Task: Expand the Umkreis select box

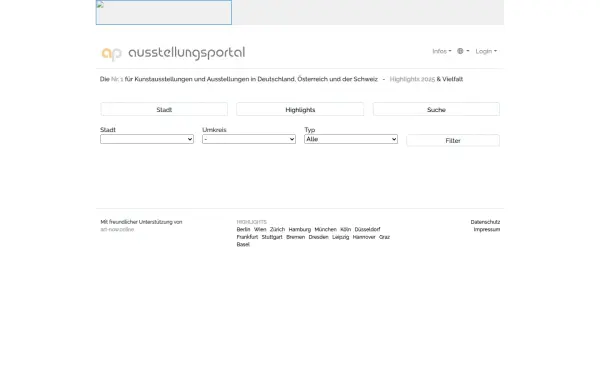Action: 249,139
